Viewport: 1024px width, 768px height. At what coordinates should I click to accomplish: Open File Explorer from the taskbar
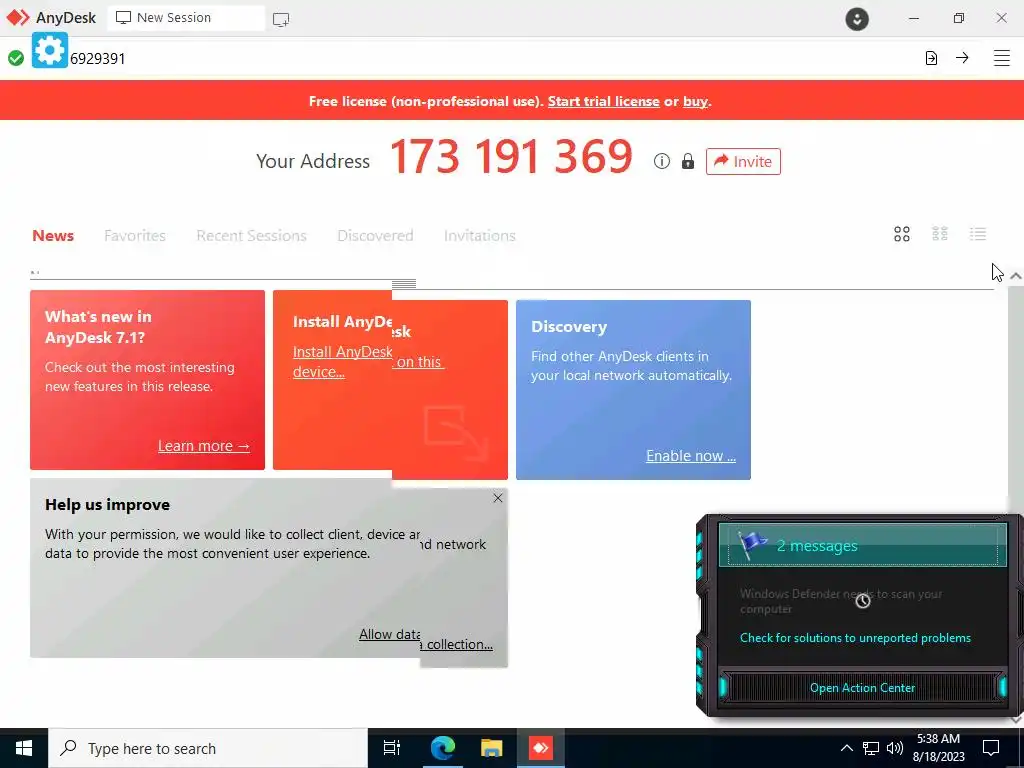click(x=491, y=748)
